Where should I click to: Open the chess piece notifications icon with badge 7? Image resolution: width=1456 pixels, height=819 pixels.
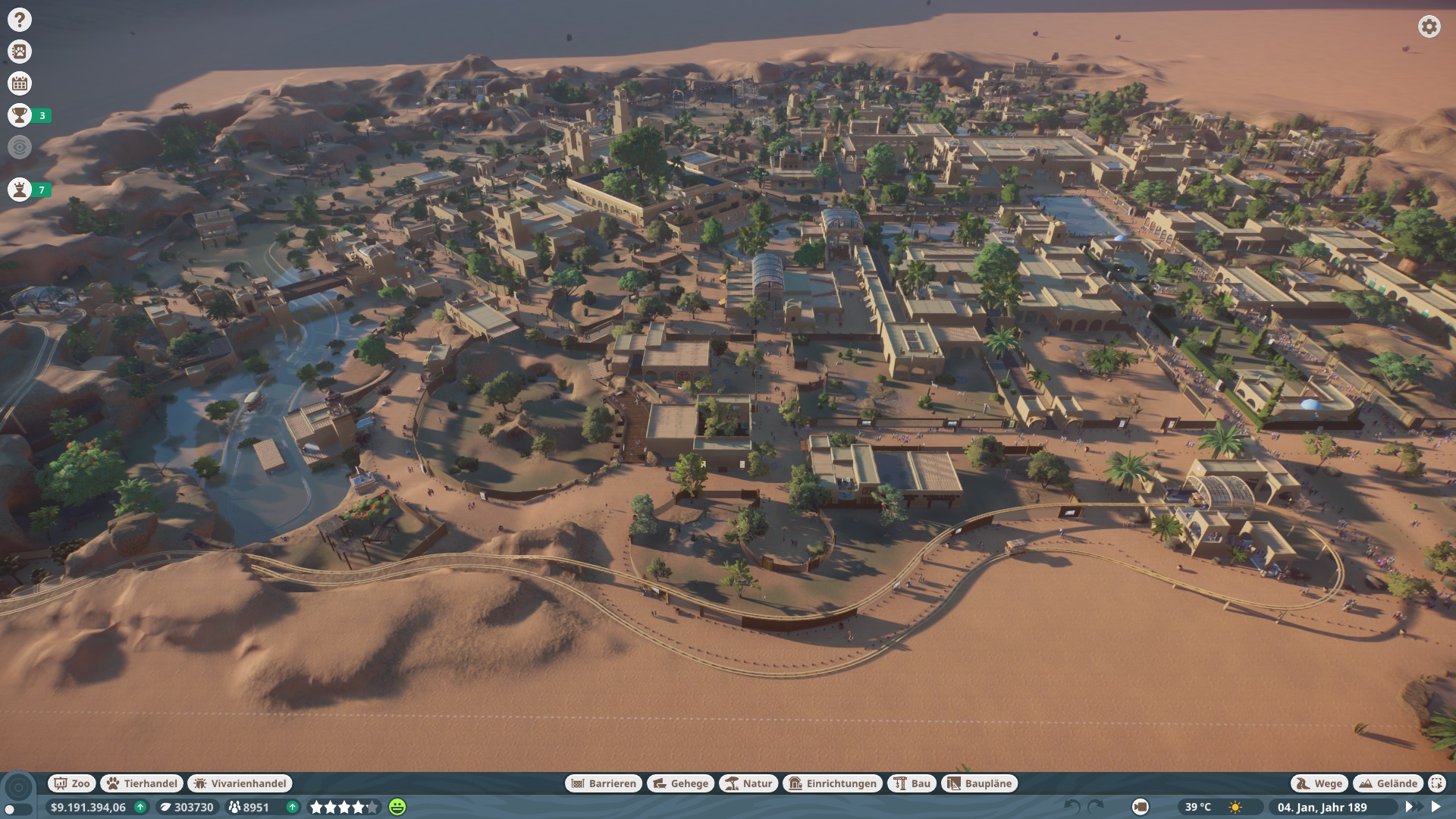pos(20,190)
